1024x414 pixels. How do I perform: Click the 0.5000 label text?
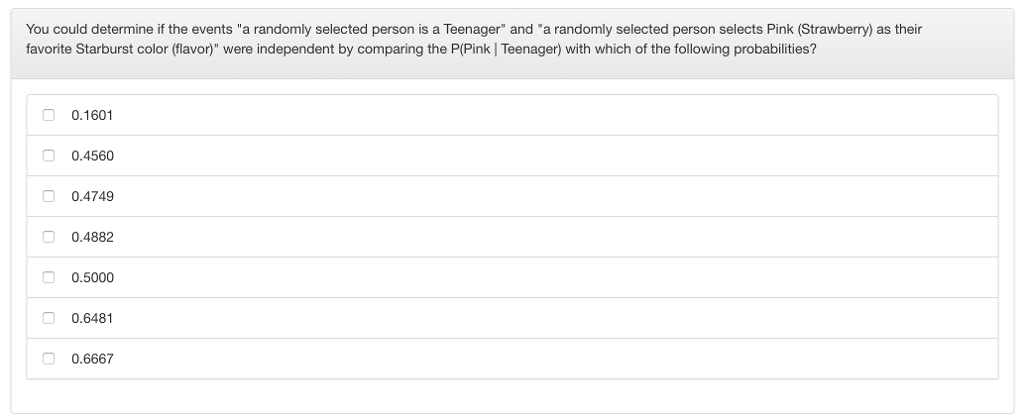(92, 277)
